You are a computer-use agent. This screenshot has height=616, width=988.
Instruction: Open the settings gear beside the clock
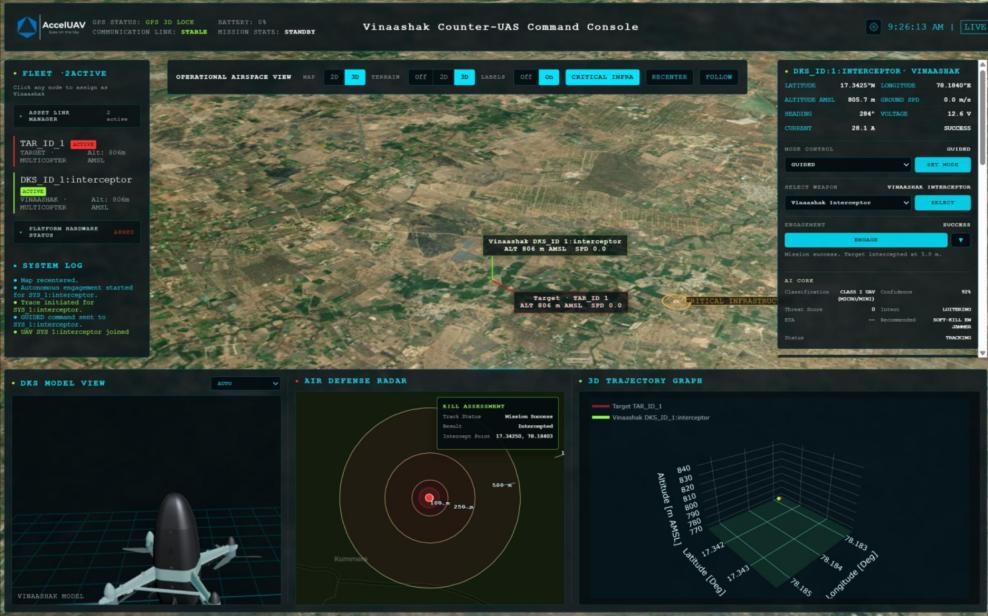coord(873,27)
